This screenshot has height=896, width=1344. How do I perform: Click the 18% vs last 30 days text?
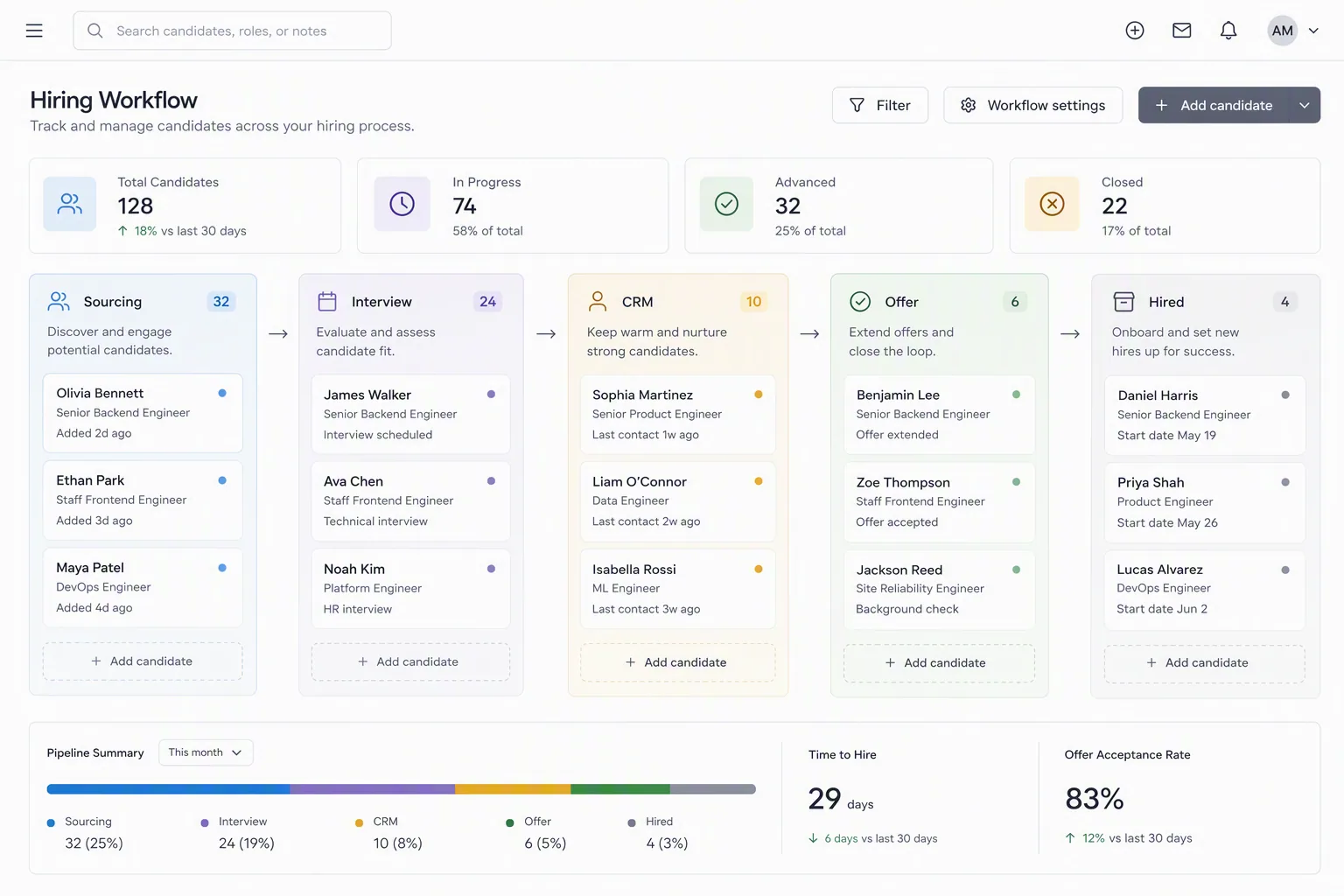click(182, 231)
